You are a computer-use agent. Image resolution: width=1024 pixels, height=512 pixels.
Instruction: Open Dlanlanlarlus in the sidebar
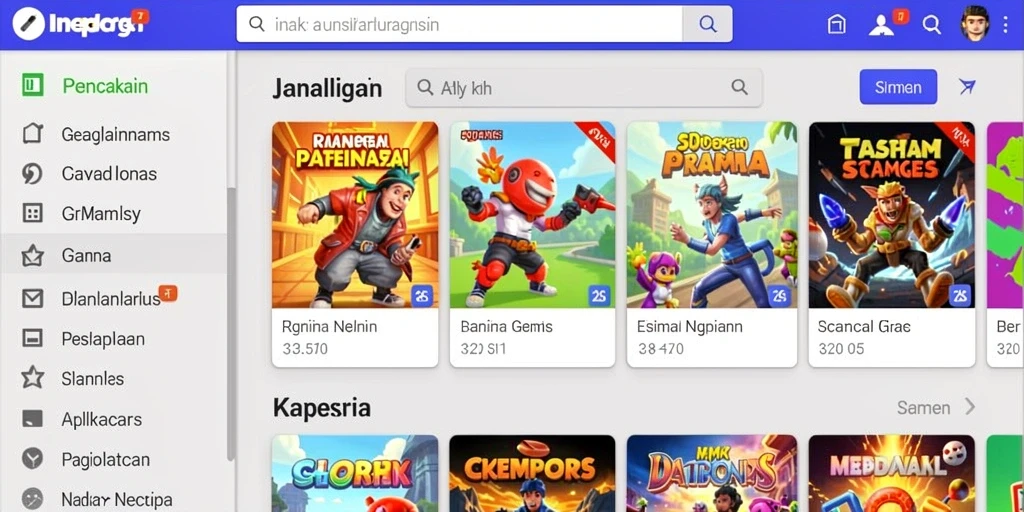coord(114,298)
